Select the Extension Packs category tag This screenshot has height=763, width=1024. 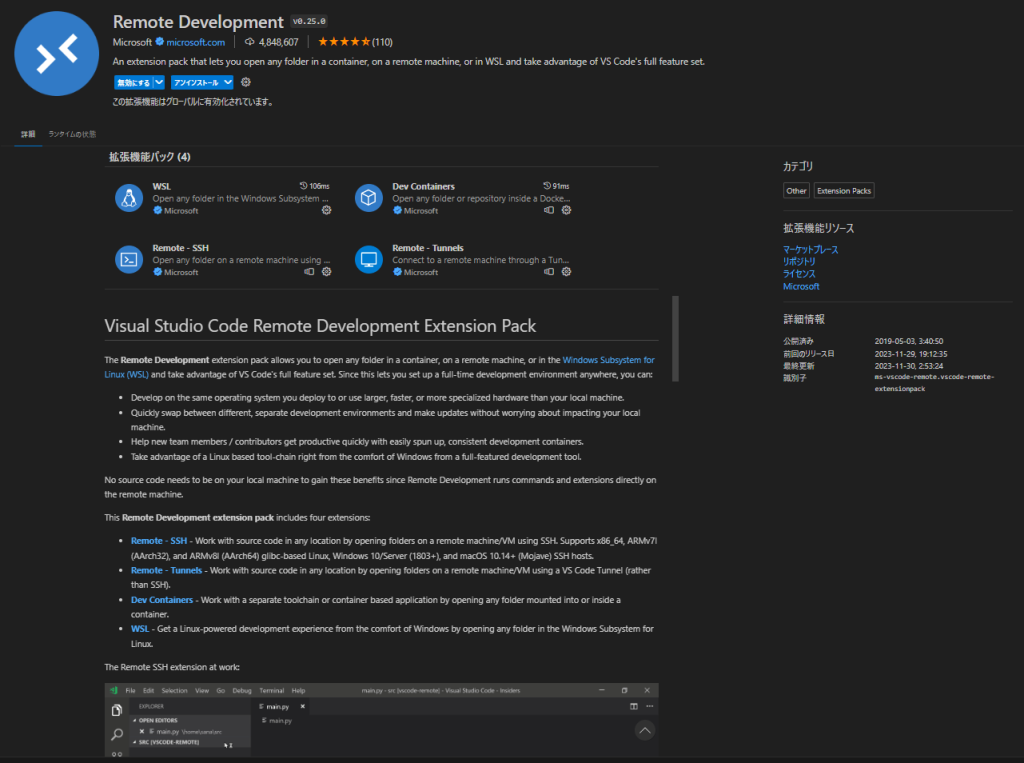(844, 191)
